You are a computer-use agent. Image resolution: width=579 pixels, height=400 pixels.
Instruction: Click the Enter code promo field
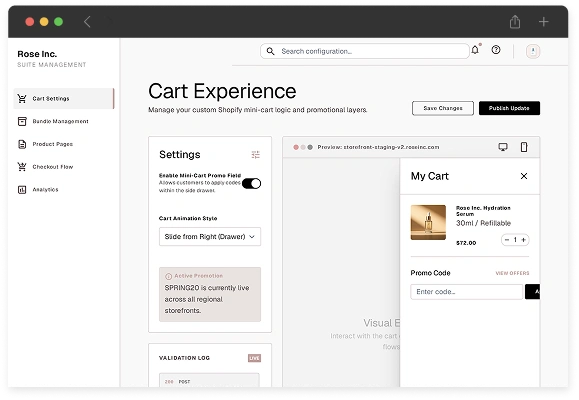click(x=467, y=292)
